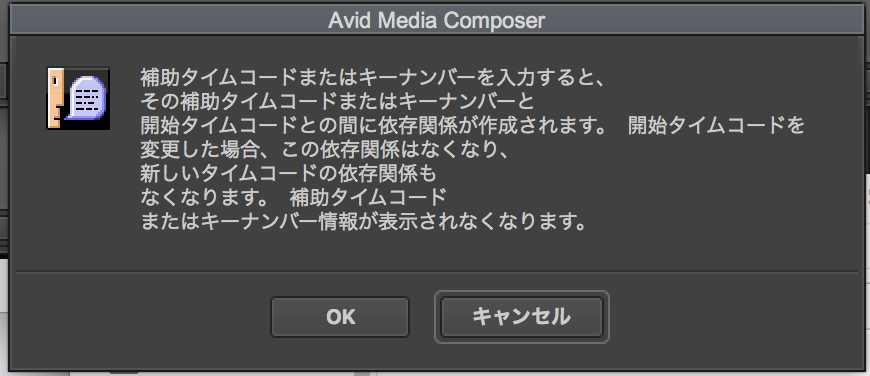Click the line starting その補助タイムコード
870x376 pixels.
point(337,102)
